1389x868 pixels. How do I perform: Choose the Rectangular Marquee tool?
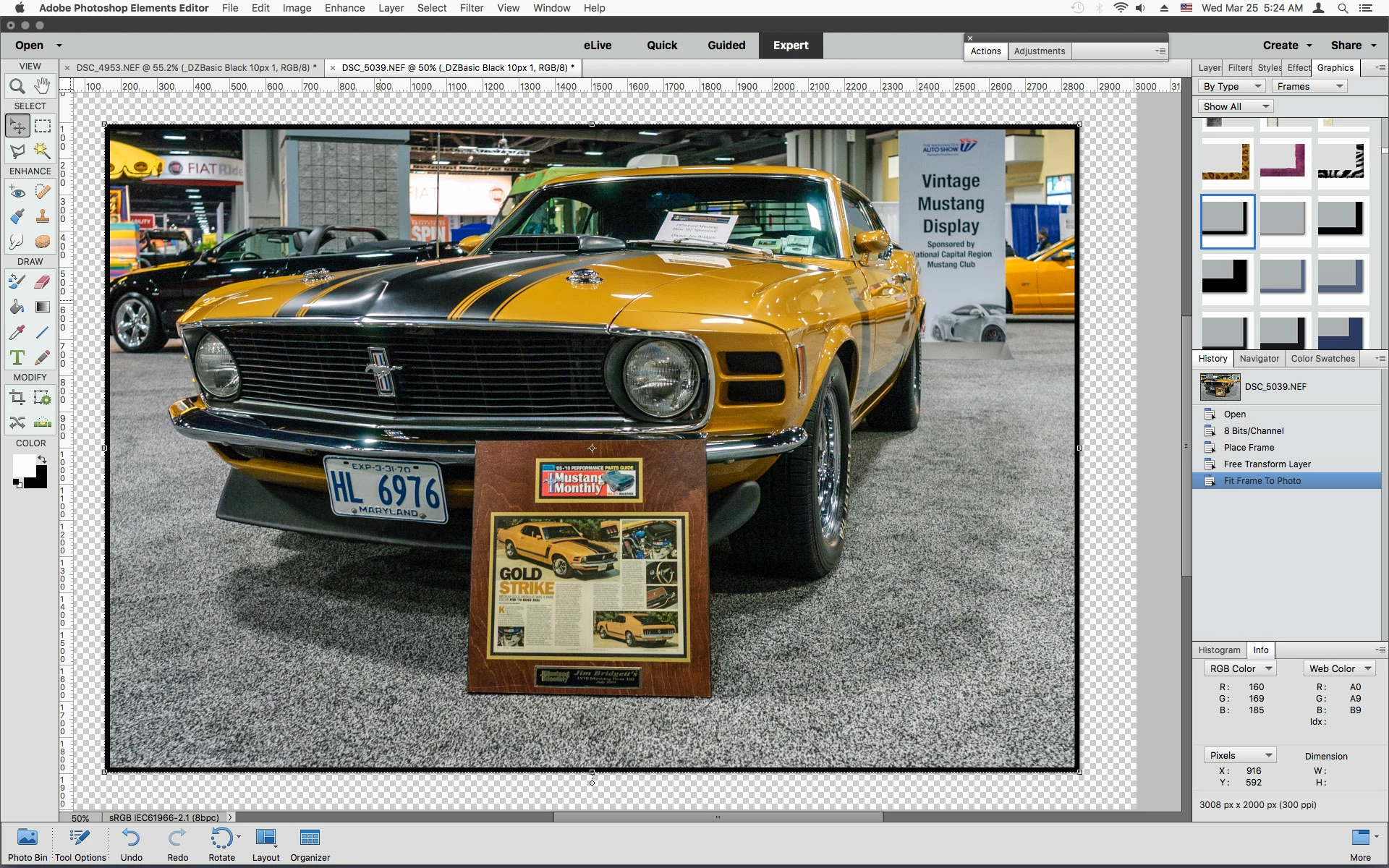click(43, 126)
